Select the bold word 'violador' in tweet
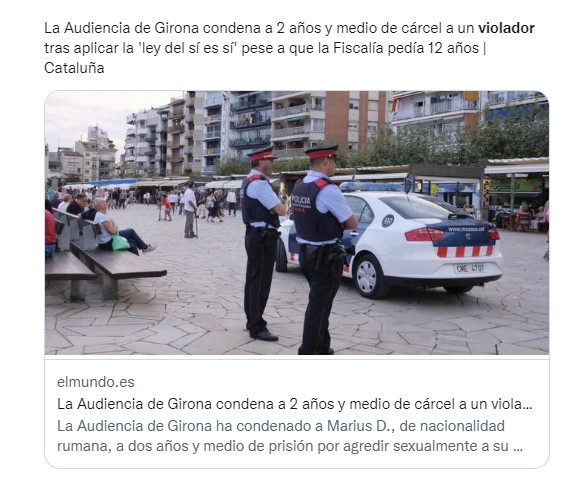This screenshot has width=566, height=477. coord(506,28)
